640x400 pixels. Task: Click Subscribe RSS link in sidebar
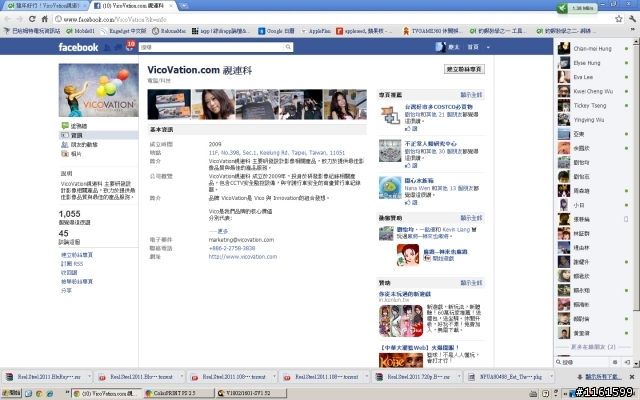point(72,264)
